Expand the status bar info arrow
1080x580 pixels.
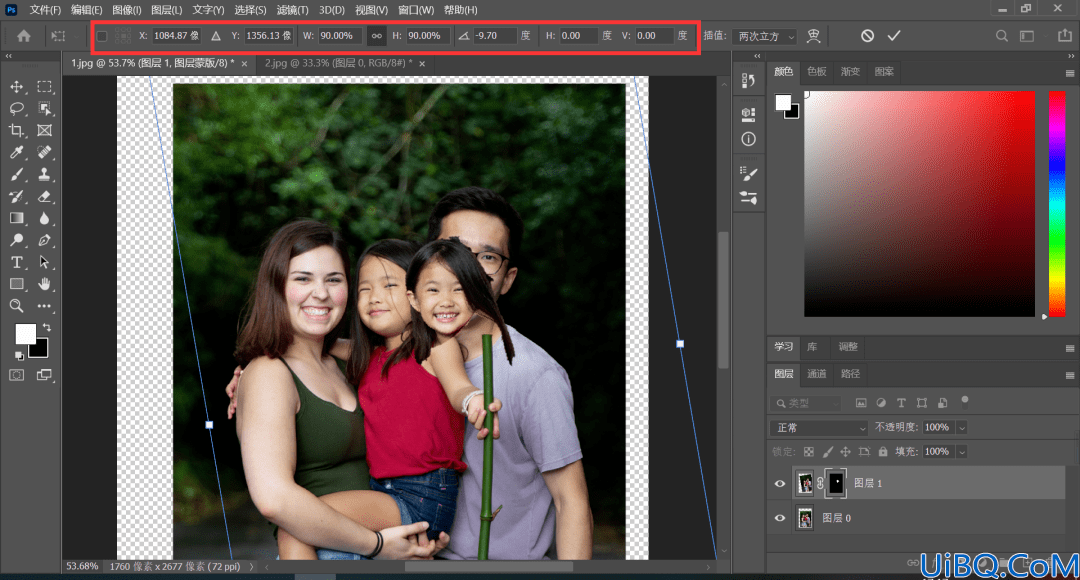click(251, 567)
